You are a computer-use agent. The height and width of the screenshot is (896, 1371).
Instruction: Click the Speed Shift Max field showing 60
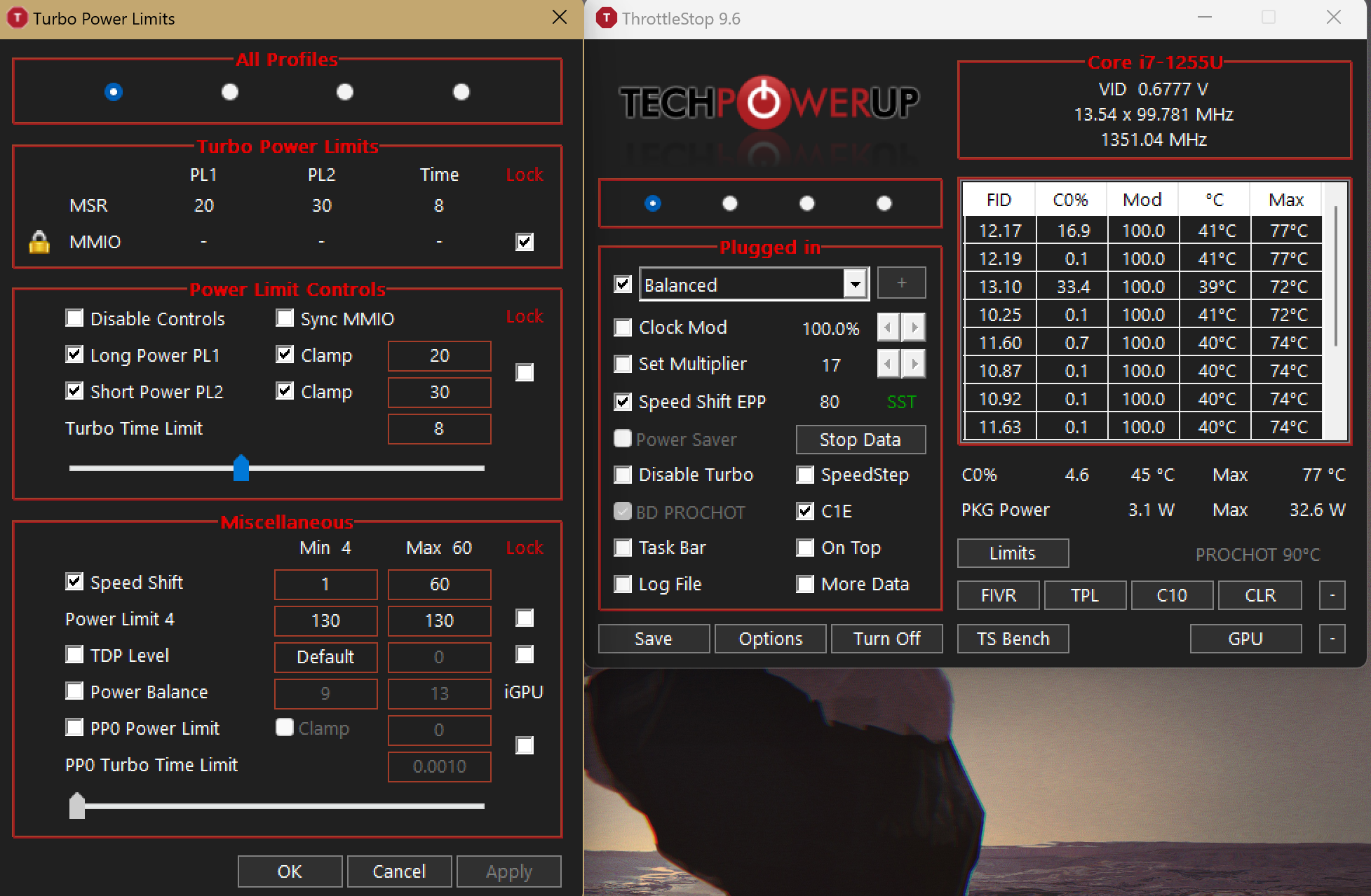[x=440, y=584]
